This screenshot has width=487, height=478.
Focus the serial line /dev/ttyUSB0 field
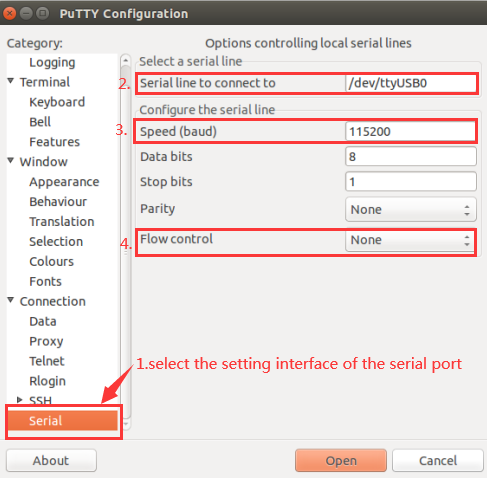411,83
